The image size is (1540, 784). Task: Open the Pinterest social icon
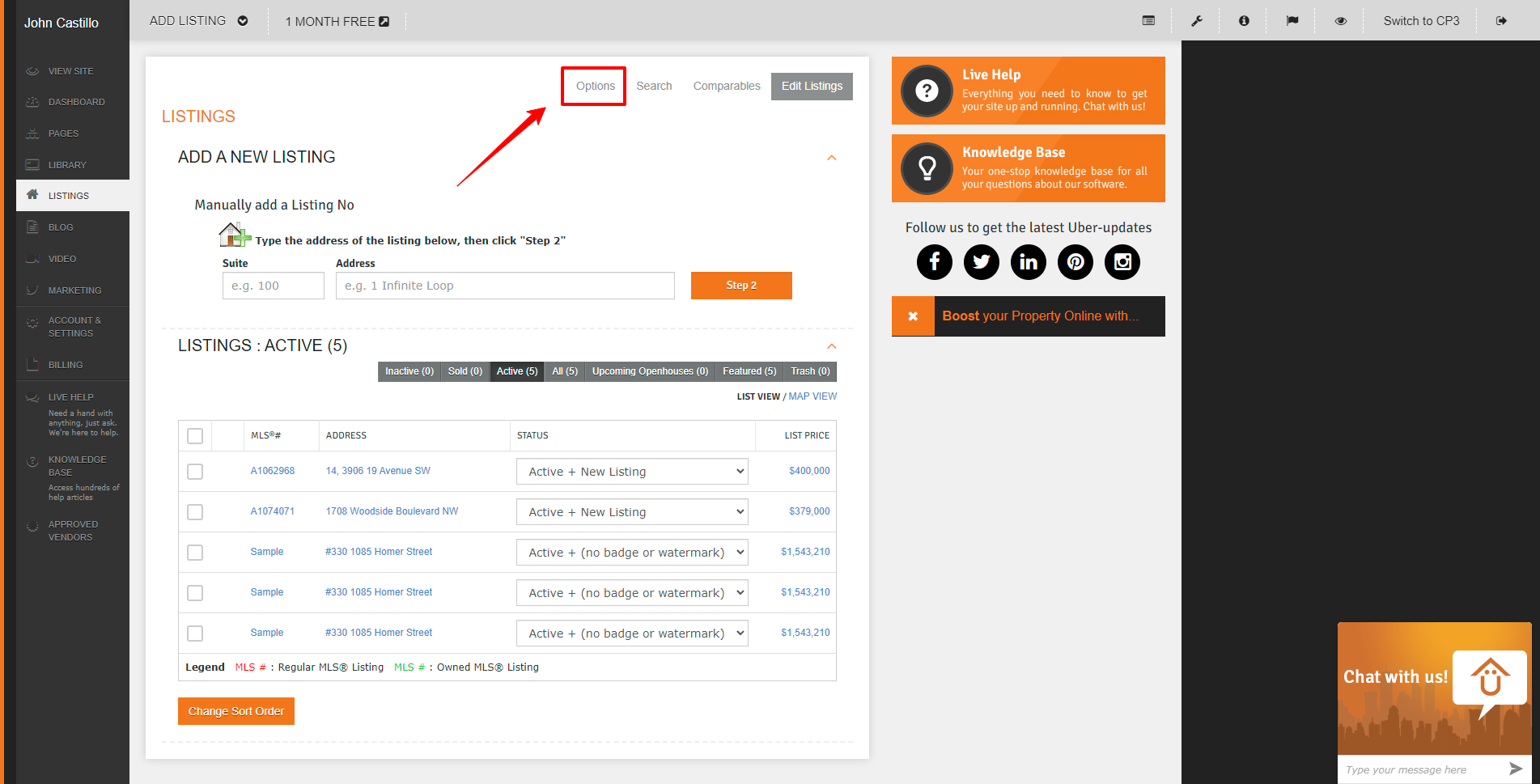click(x=1075, y=262)
